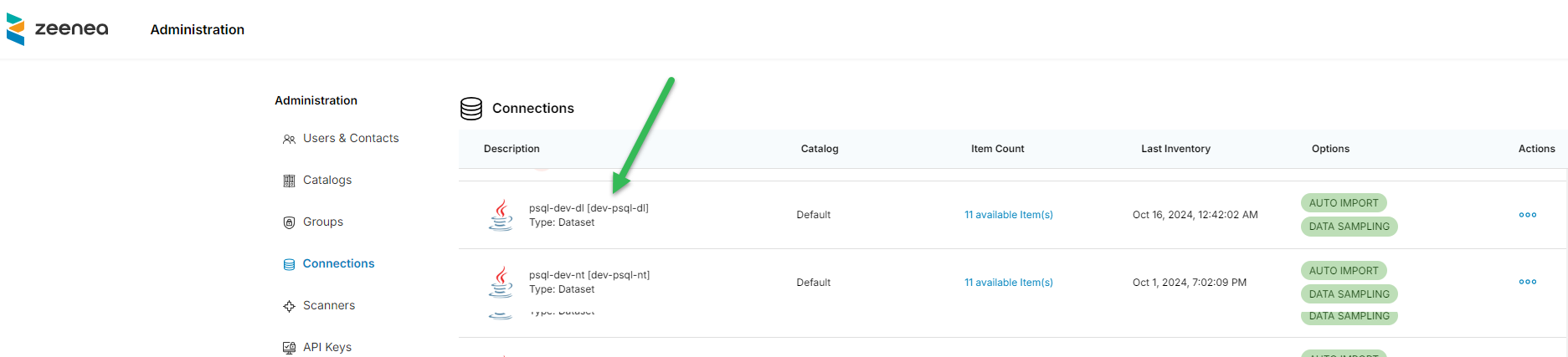1568x357 pixels.
Task: Open the Users & Contacts section
Action: (x=351, y=139)
